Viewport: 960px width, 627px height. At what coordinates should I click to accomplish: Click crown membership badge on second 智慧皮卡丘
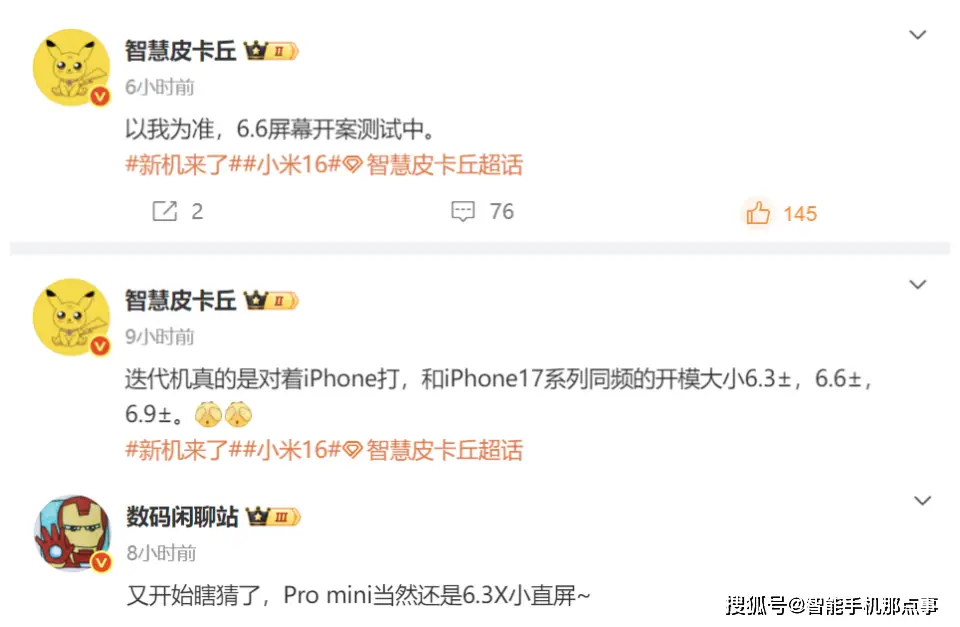[x=271, y=301]
